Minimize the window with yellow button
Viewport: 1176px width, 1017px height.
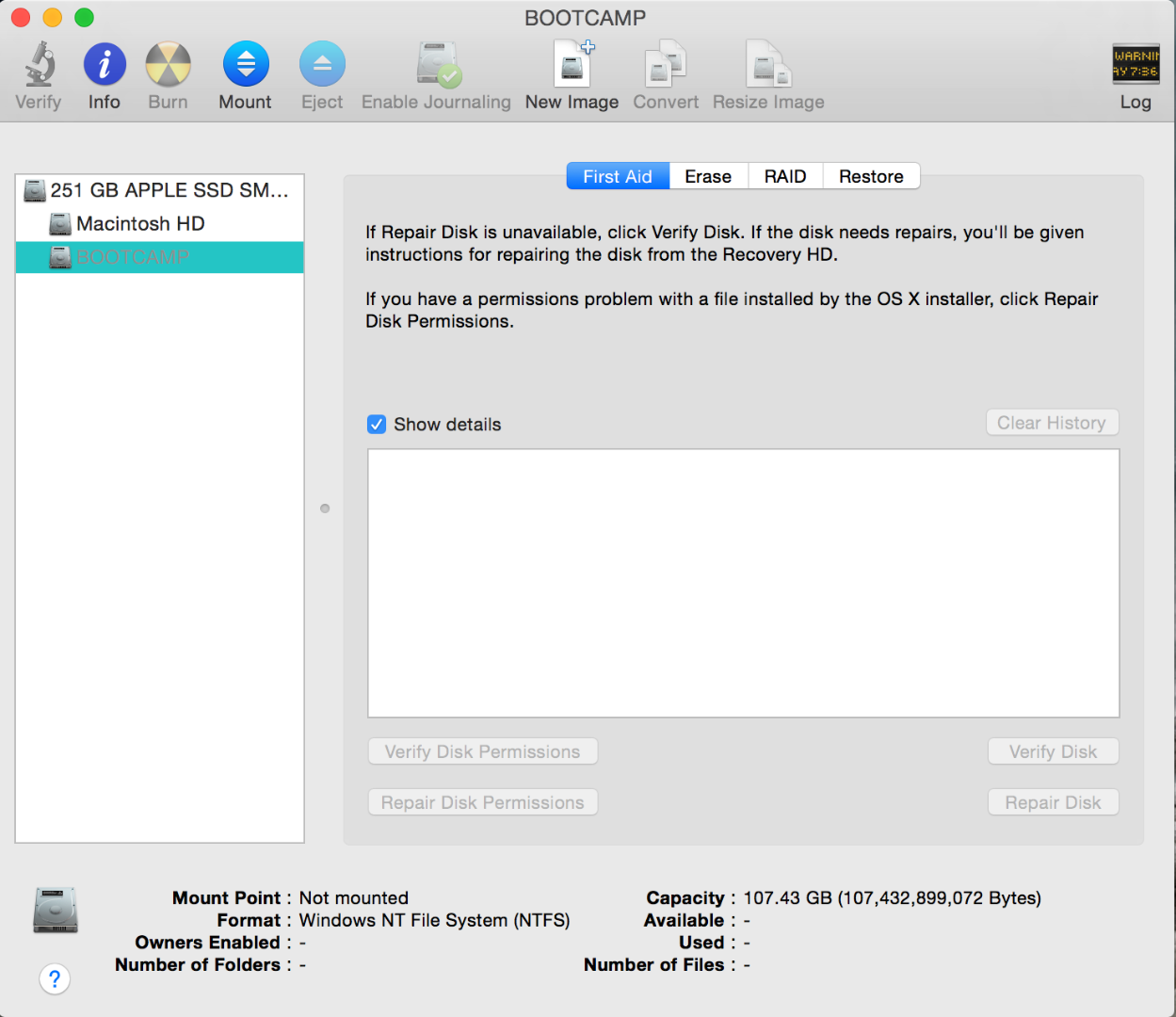(x=53, y=17)
